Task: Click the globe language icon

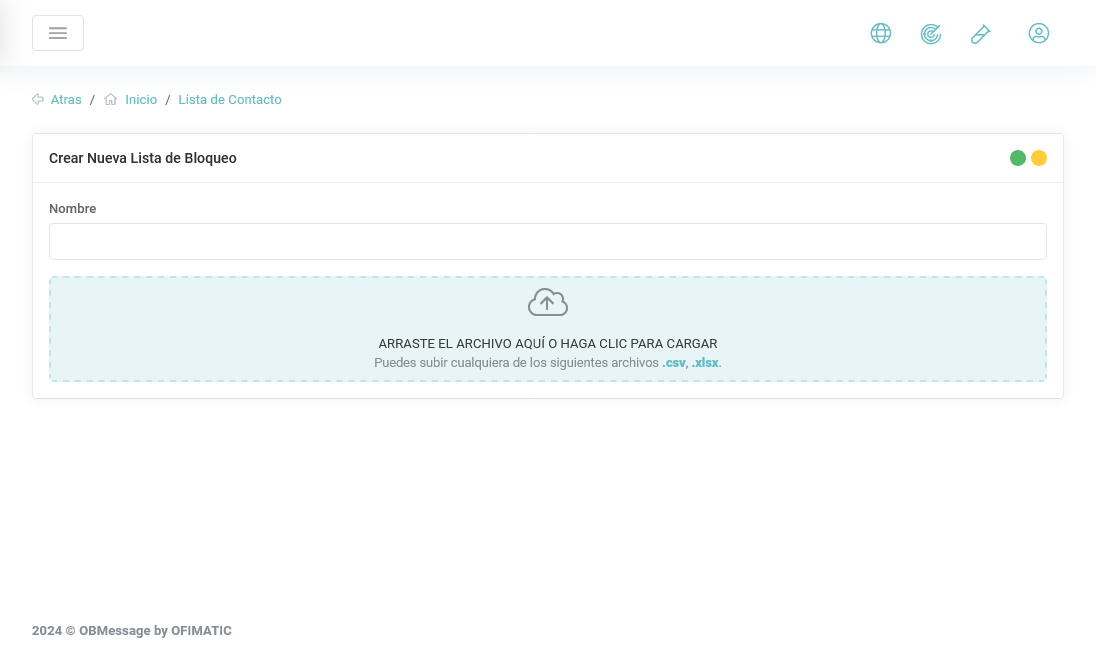Action: tap(881, 33)
